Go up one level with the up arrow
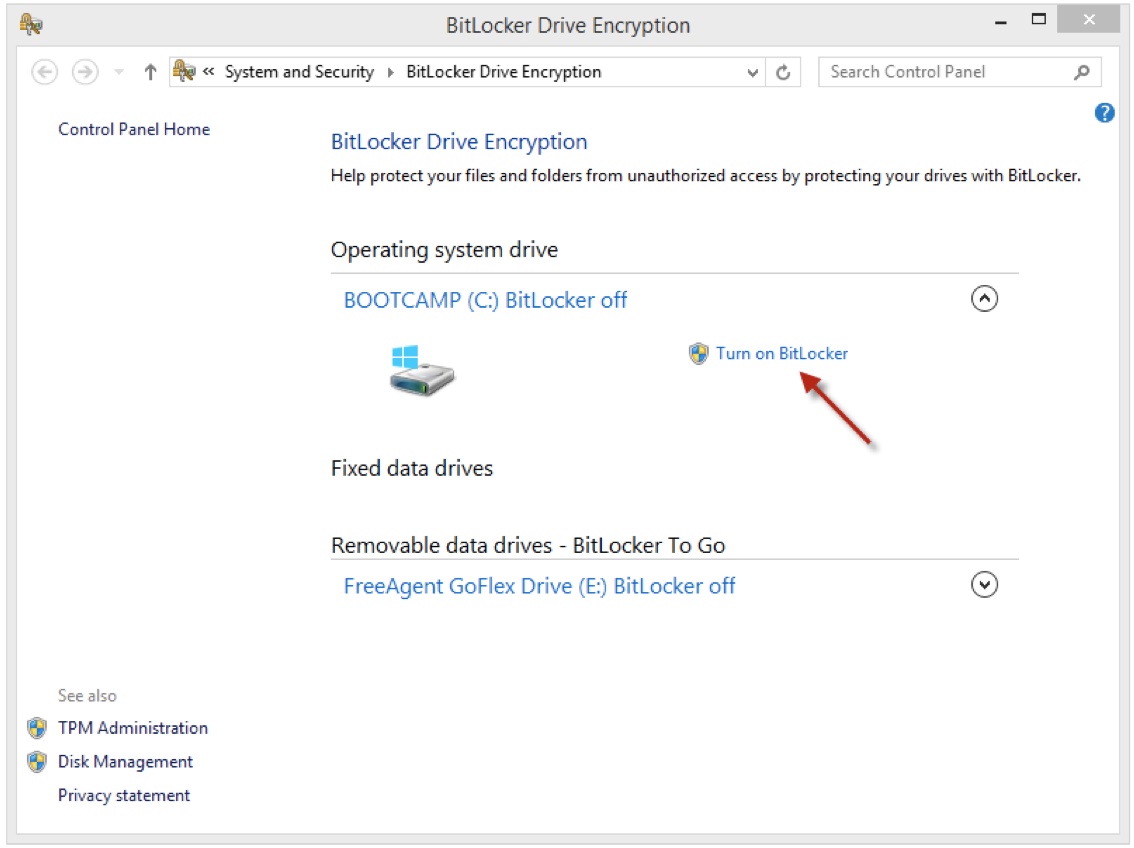The width and height of the screenshot is (1134, 848). tap(150, 72)
